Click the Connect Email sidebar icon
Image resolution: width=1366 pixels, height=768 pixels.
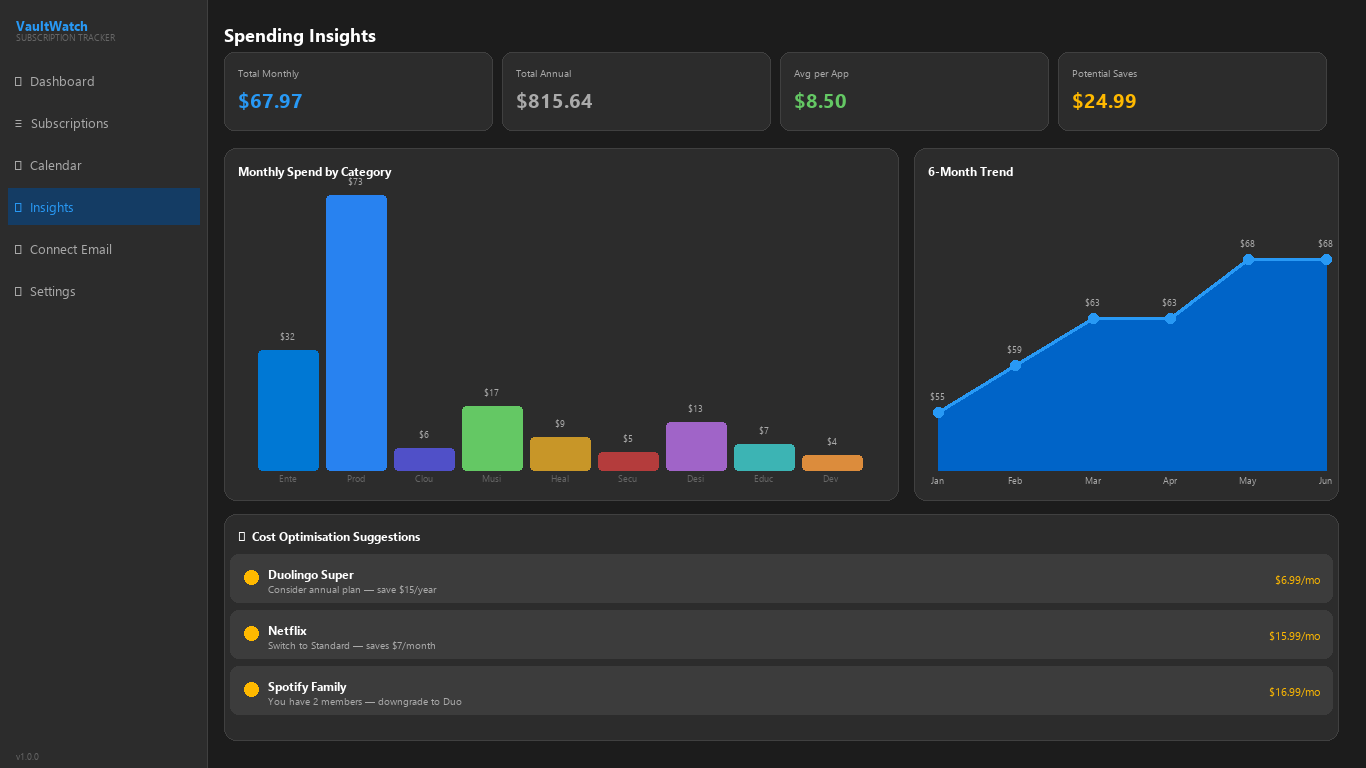19,250
